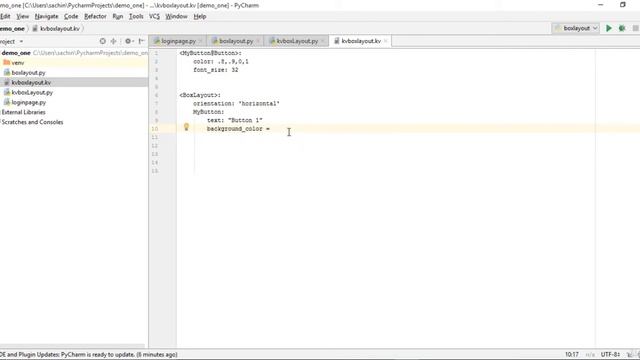This screenshot has height=360, width=640.
Task: Open the Navigate menu
Action: pos(46,16)
